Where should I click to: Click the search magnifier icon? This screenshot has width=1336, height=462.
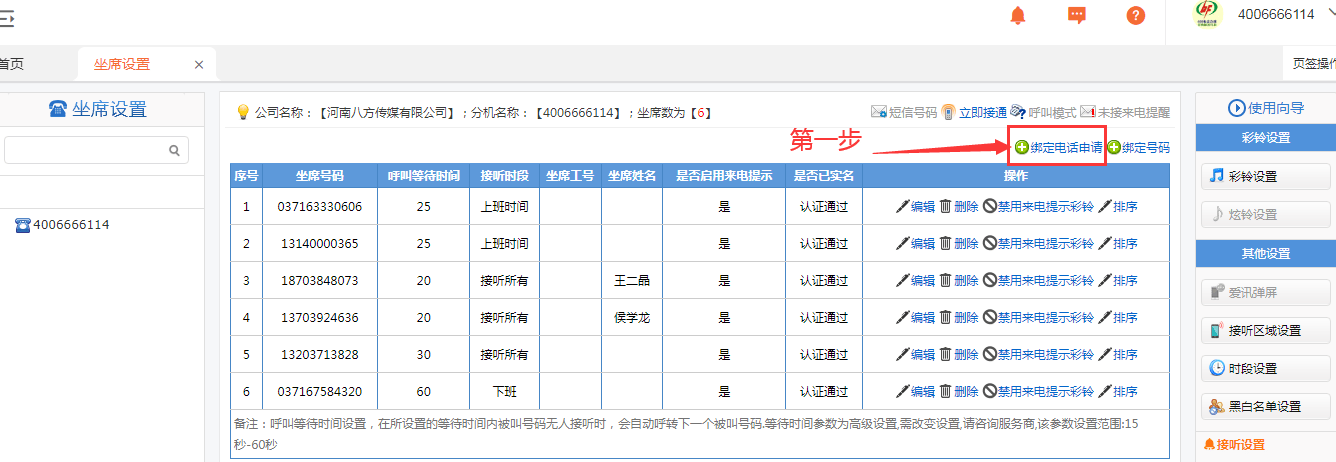point(174,150)
